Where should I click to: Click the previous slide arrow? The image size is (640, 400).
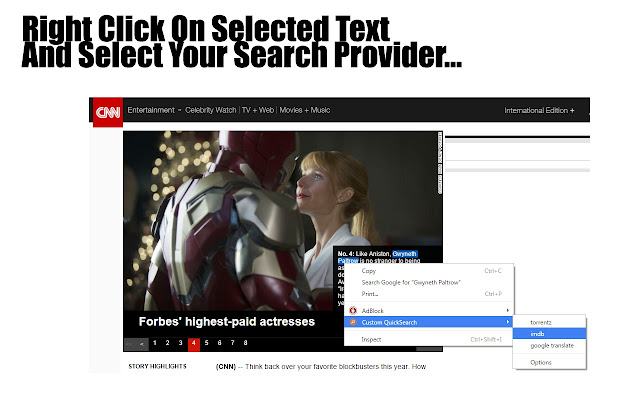coord(142,344)
